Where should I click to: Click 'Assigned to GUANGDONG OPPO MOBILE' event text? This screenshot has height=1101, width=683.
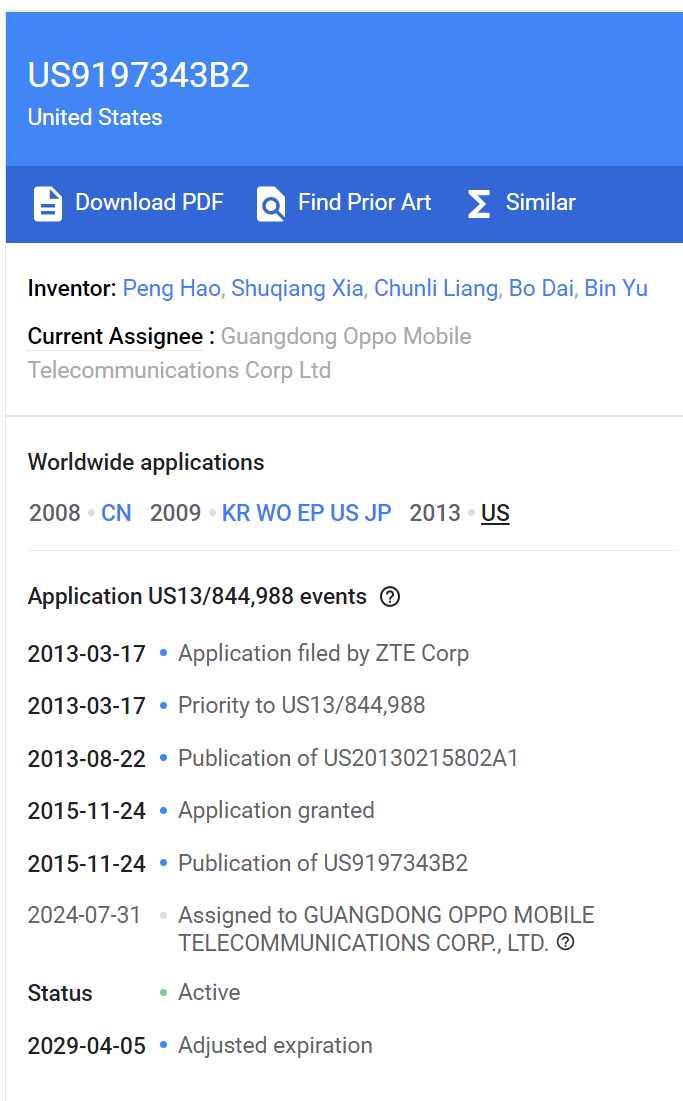[386, 928]
